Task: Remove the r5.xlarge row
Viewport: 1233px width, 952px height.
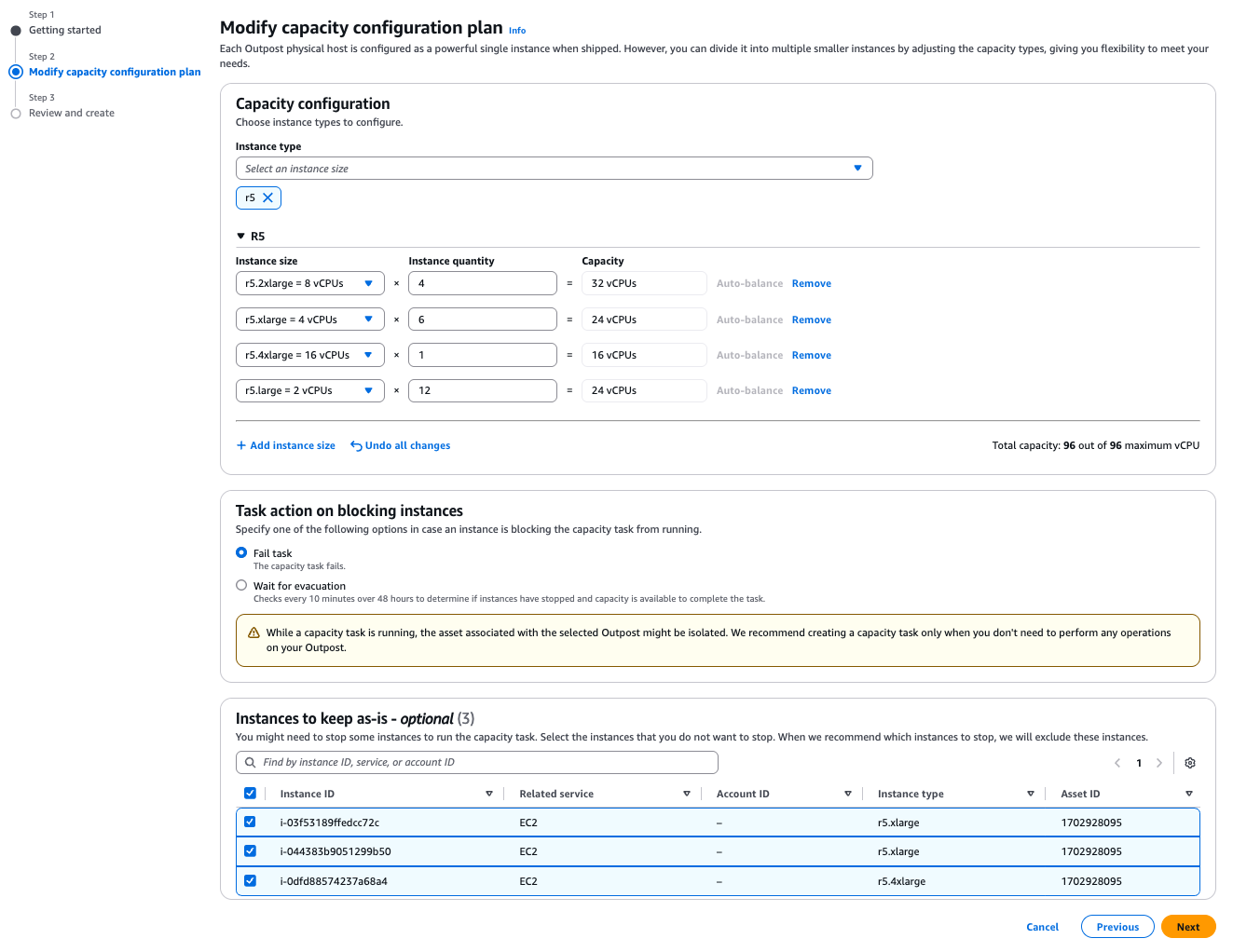Action: click(812, 320)
